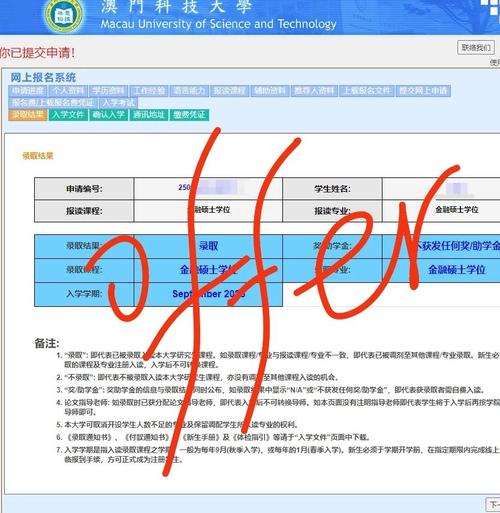Select the orange 录取结果 tab
The height and width of the screenshot is (513, 500).
pos(28,115)
